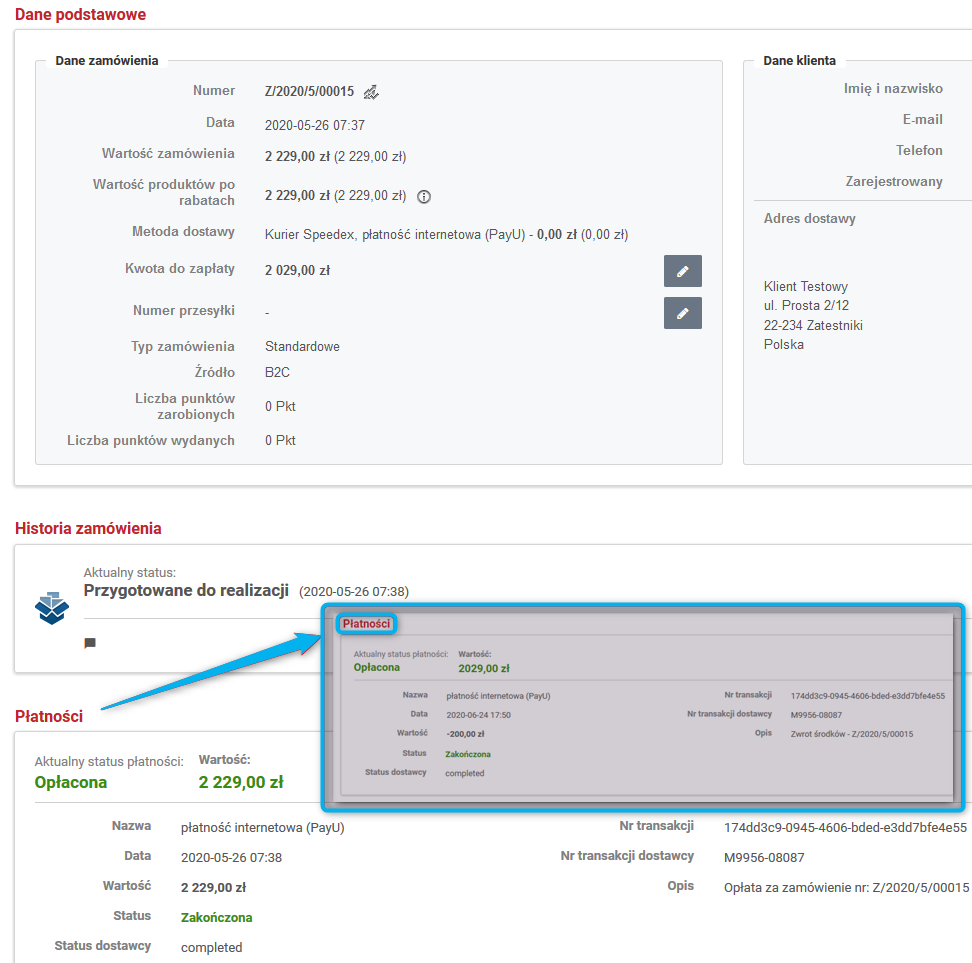Click the refund date 2020-06-24 17:50 in popup
972x963 pixels.
(479, 715)
